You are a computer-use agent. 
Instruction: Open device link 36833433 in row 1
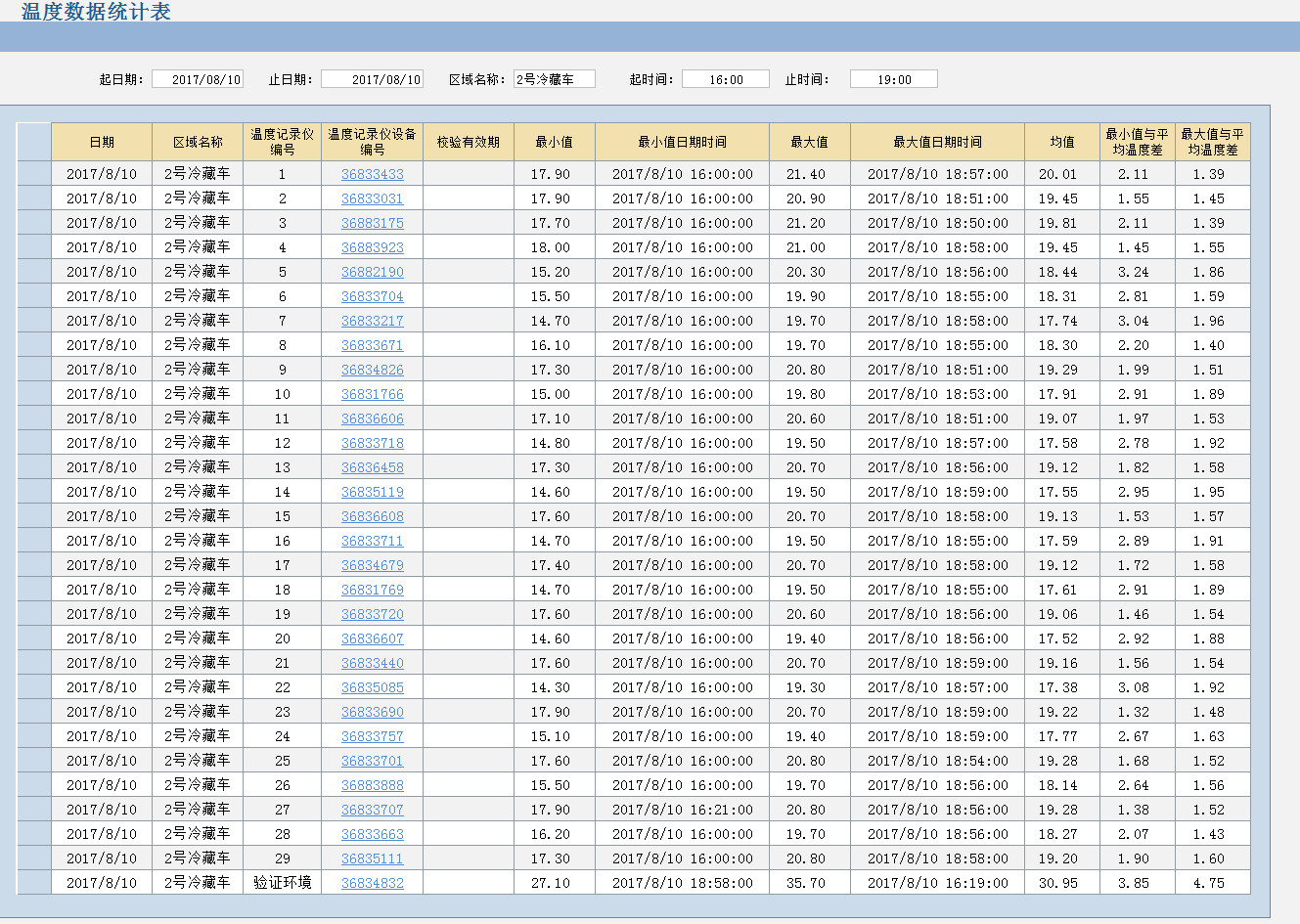372,174
